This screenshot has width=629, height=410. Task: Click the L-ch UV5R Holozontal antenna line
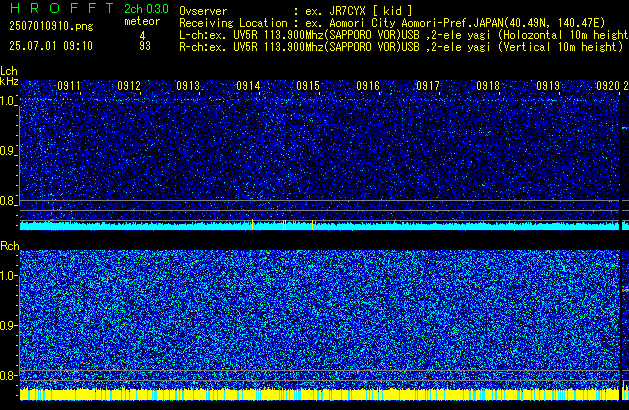pyautogui.click(x=404, y=35)
